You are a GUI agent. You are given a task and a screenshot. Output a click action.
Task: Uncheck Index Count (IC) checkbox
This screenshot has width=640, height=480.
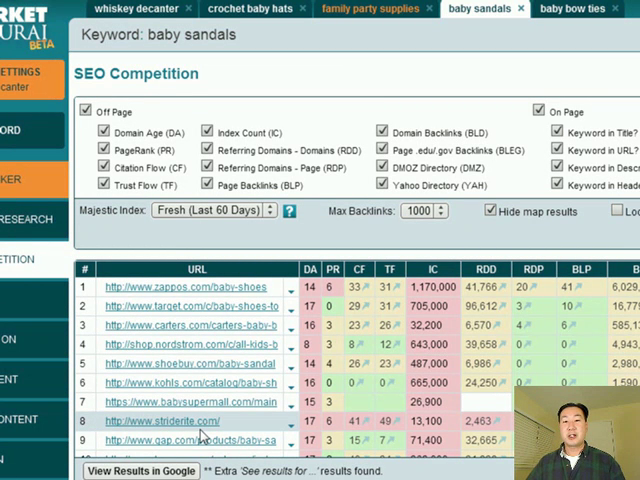click(207, 131)
